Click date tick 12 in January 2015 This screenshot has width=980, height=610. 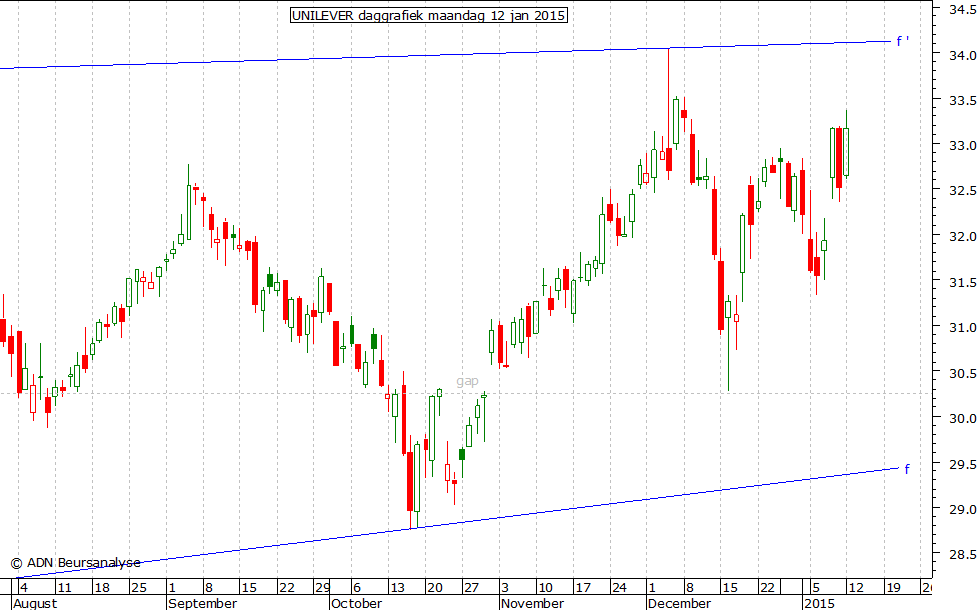(856, 588)
